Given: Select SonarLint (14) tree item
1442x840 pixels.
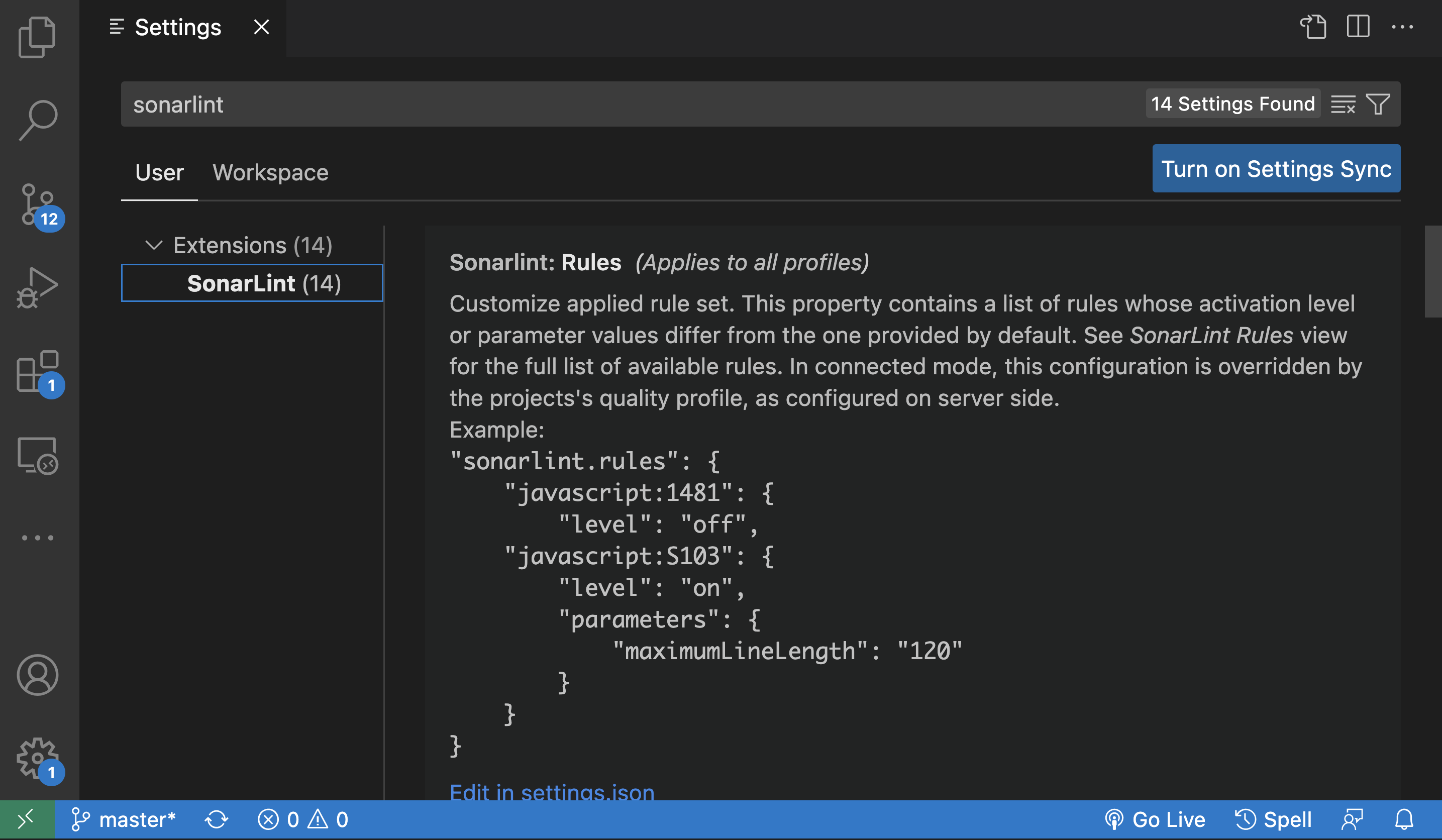Looking at the screenshot, I should pos(252,283).
